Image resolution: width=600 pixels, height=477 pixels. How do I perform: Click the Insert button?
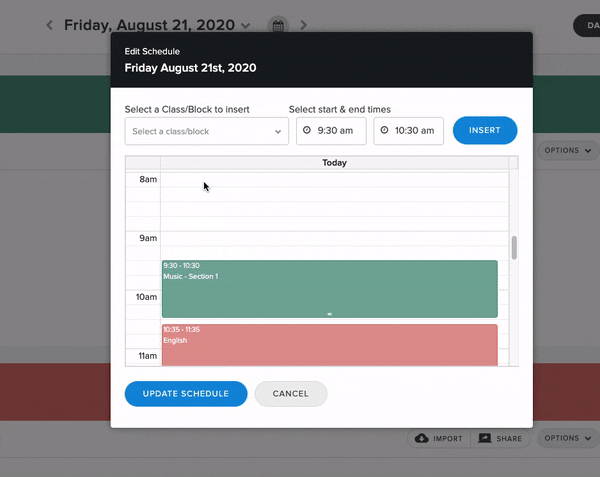click(x=485, y=130)
